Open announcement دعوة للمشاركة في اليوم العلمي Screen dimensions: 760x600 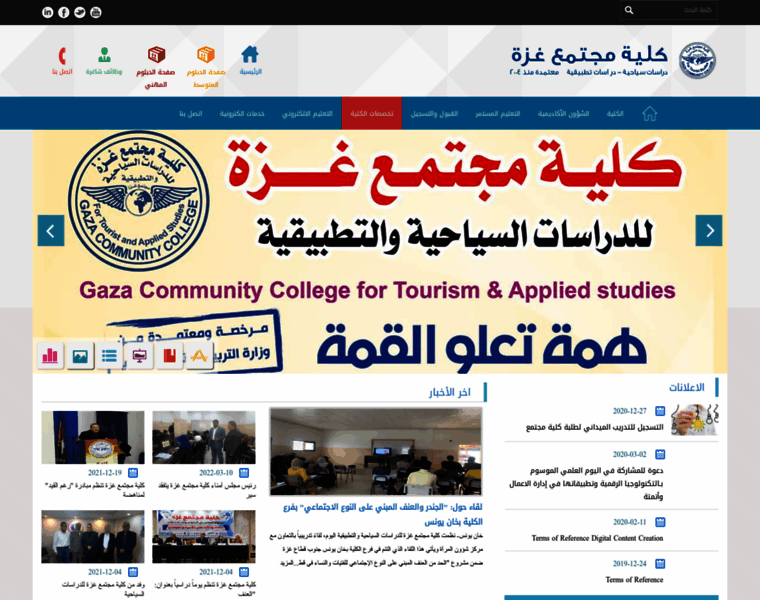click(586, 483)
